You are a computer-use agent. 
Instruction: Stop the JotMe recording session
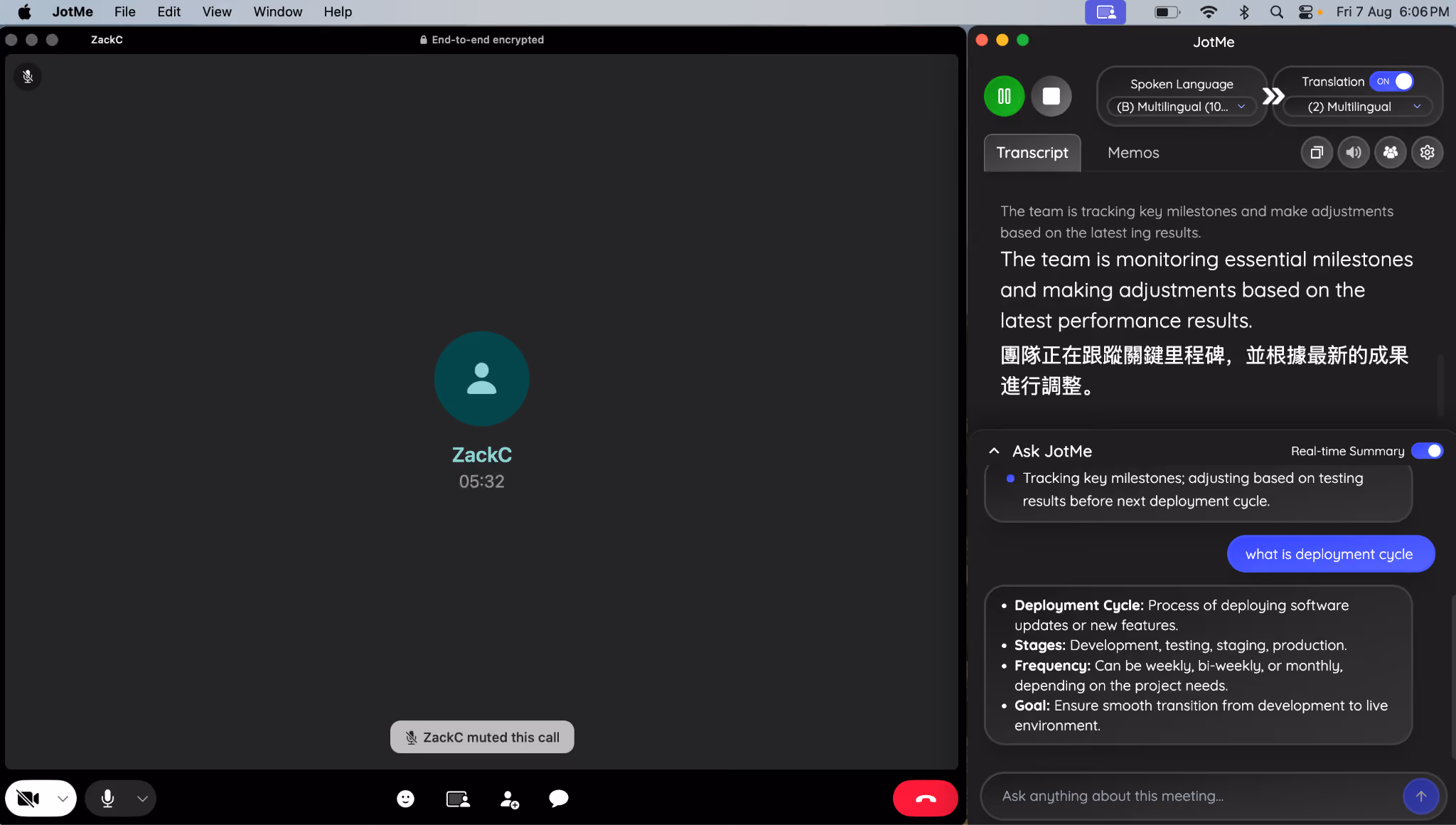point(1051,96)
